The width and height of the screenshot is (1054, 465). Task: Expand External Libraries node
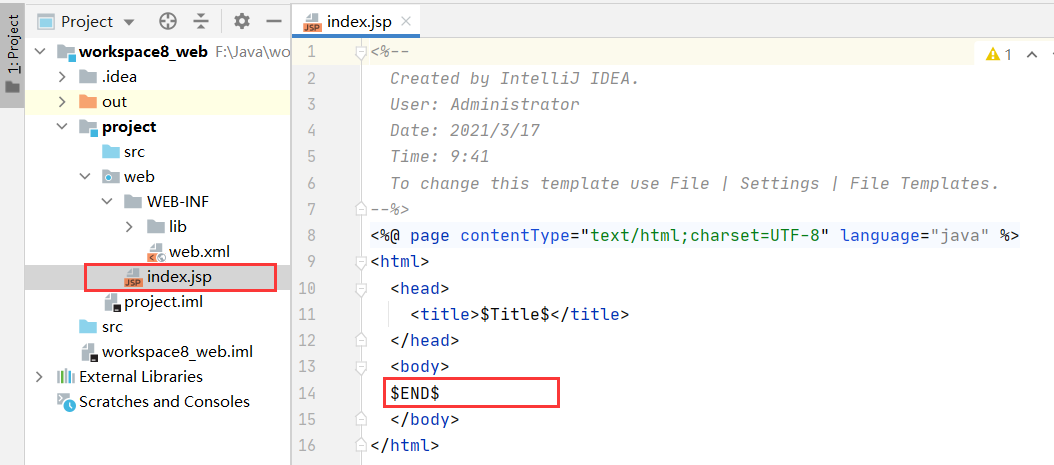click(40, 377)
